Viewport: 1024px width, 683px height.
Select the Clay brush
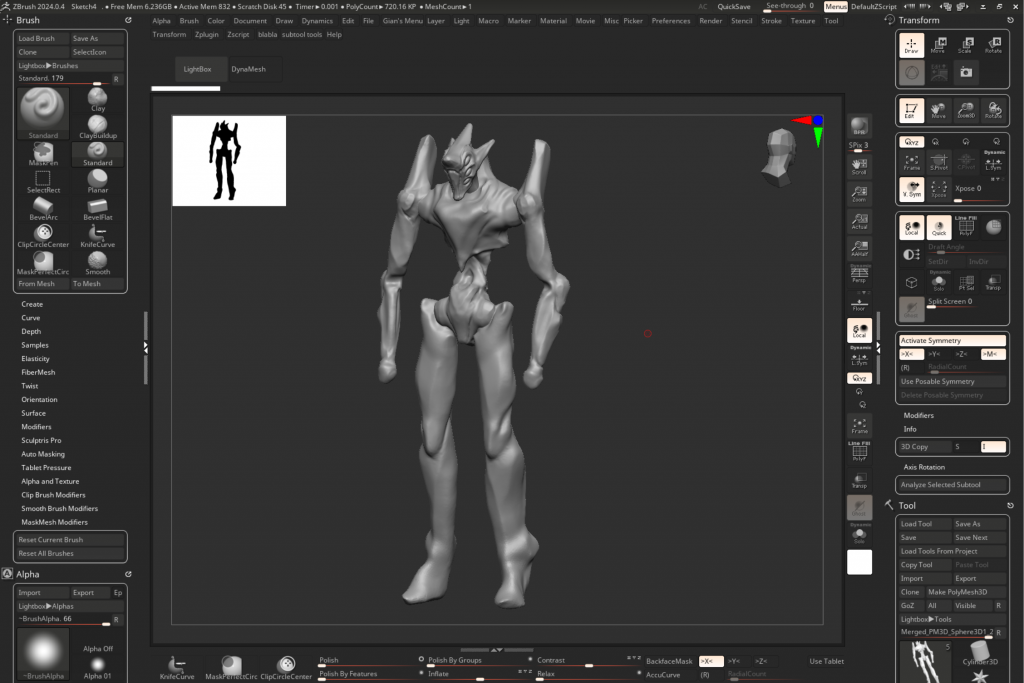pos(97,99)
